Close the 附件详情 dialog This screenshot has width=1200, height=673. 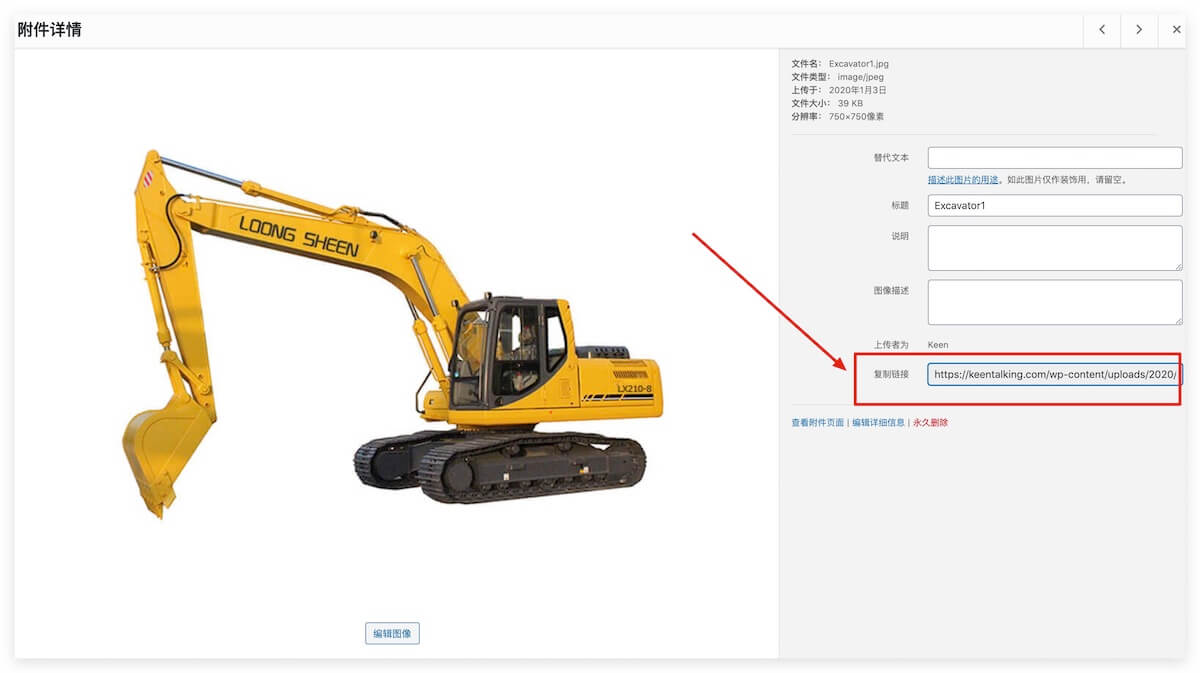coord(1176,30)
